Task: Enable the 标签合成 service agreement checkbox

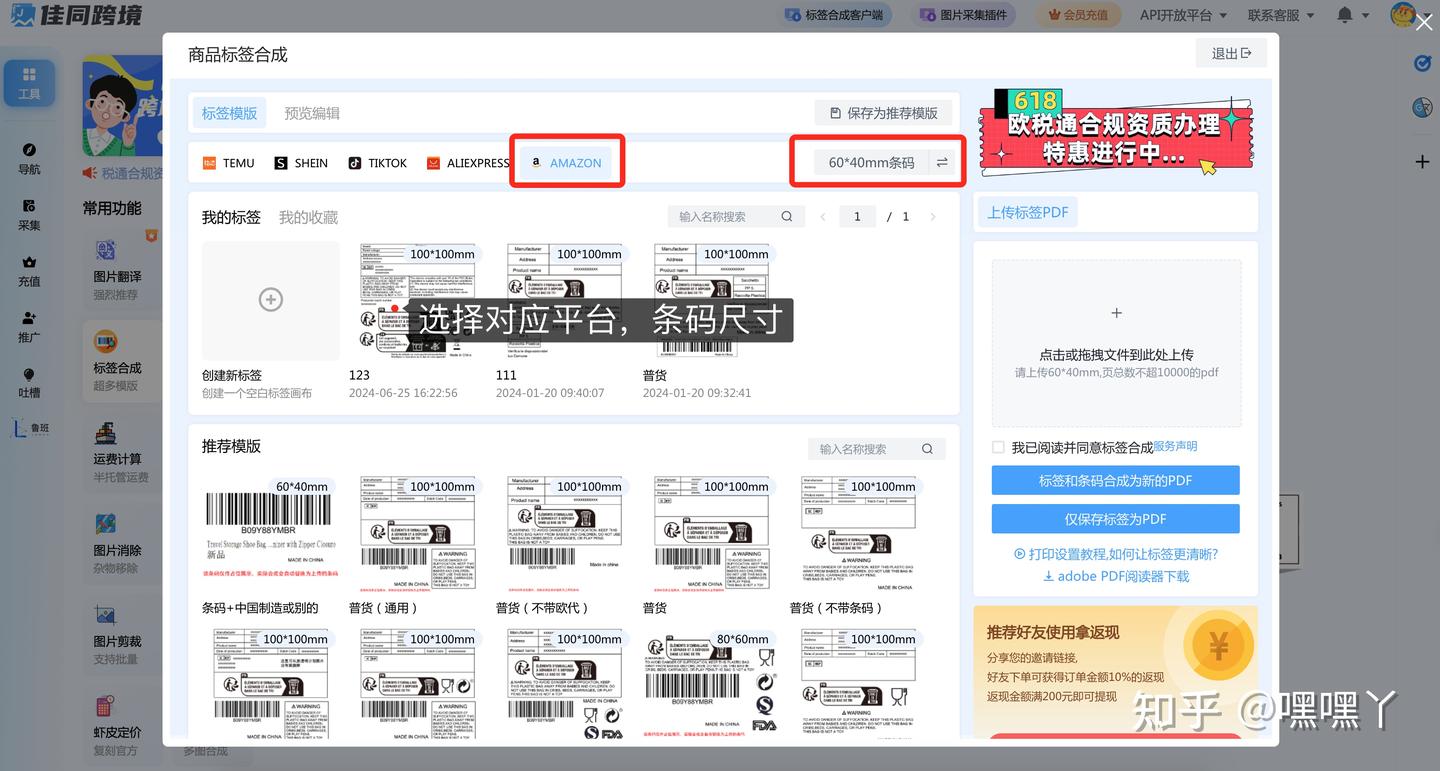Action: tap(997, 446)
